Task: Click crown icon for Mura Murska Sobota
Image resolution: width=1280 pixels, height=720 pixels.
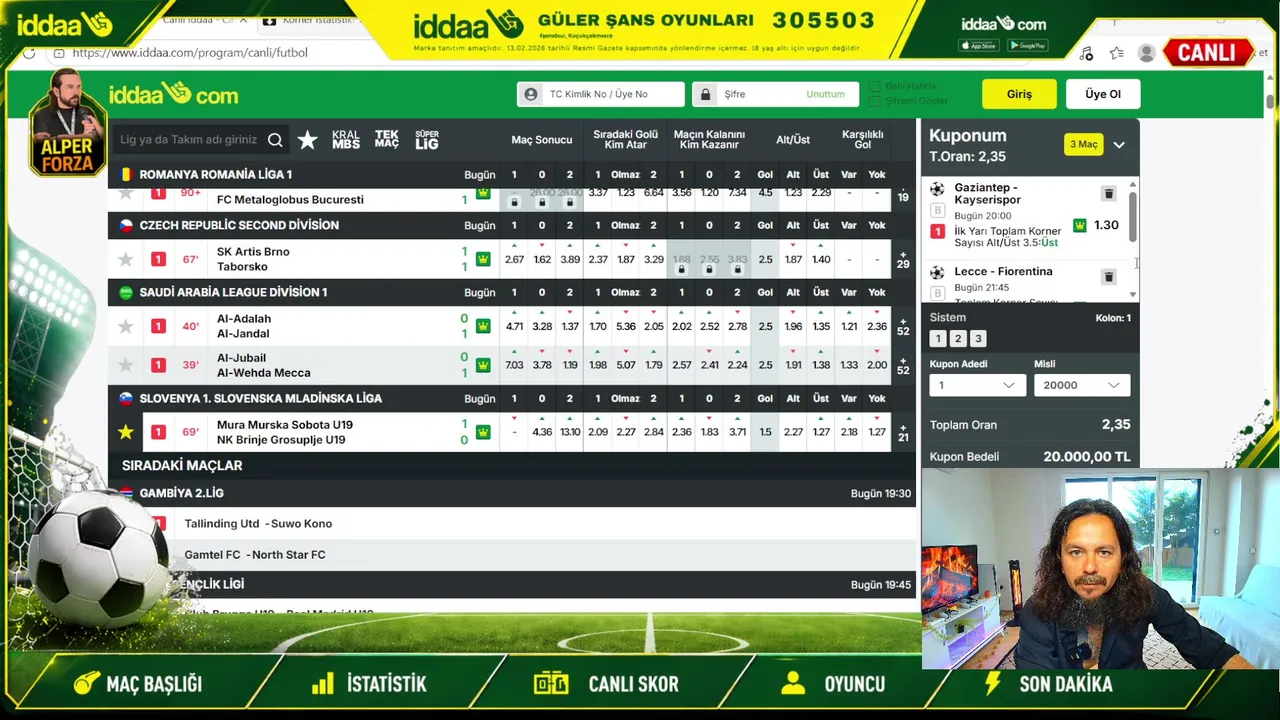Action: click(x=483, y=432)
